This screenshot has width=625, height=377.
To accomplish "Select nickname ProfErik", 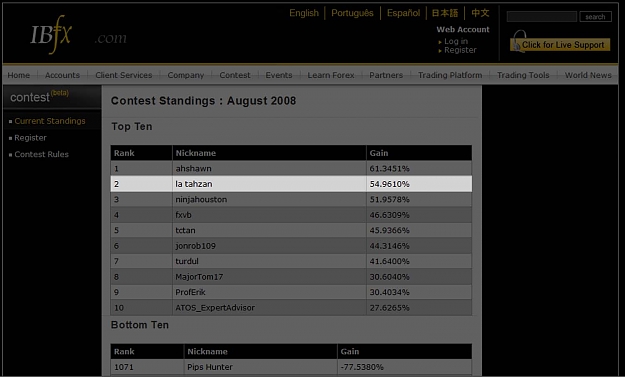I will pyautogui.click(x=191, y=292).
